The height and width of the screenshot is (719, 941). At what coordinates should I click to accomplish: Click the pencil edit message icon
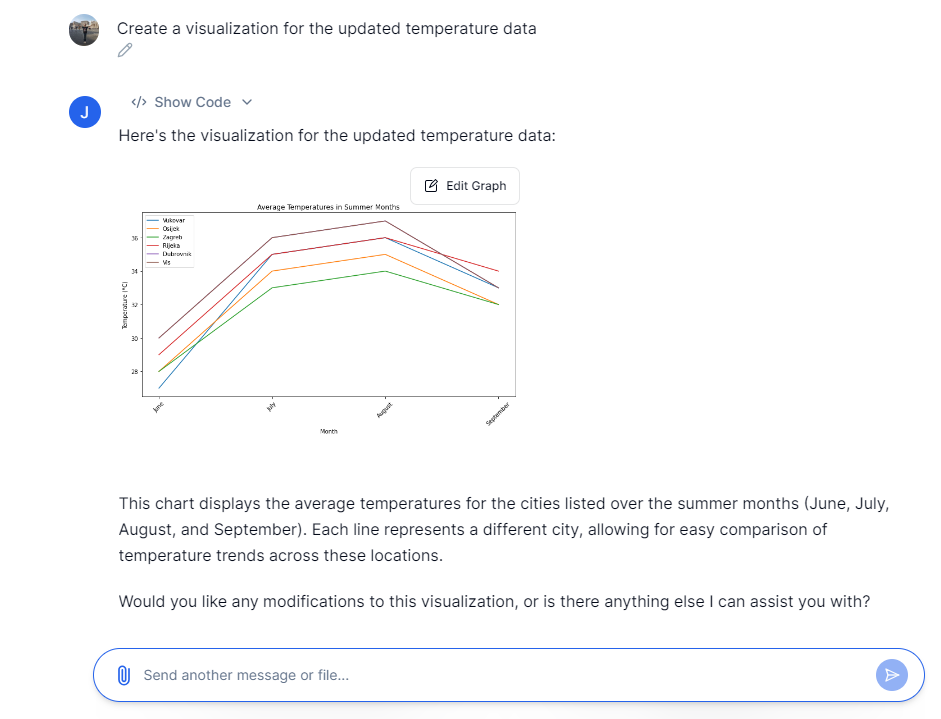(x=125, y=50)
